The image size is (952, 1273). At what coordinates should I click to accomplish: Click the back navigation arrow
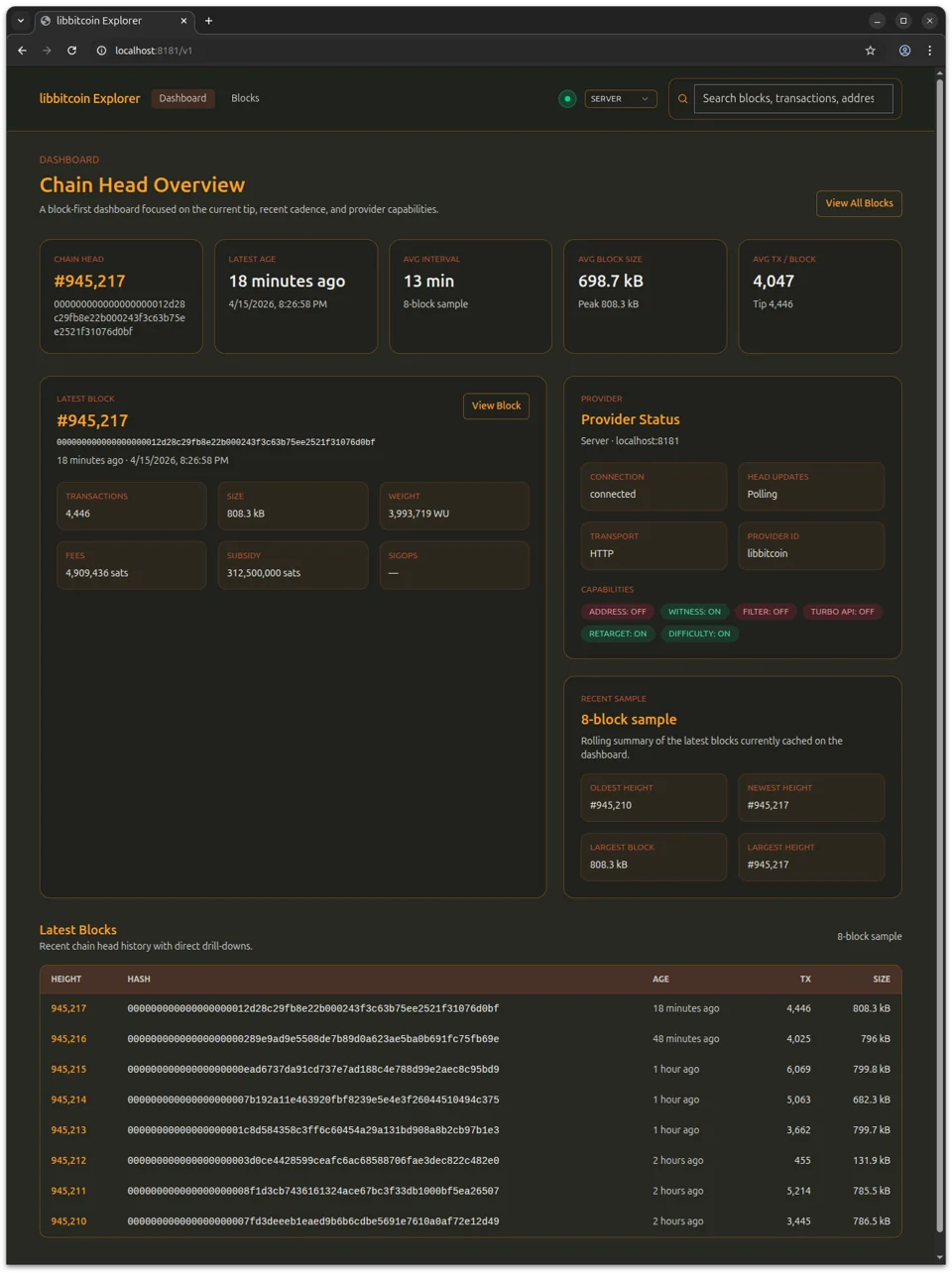coord(22,51)
